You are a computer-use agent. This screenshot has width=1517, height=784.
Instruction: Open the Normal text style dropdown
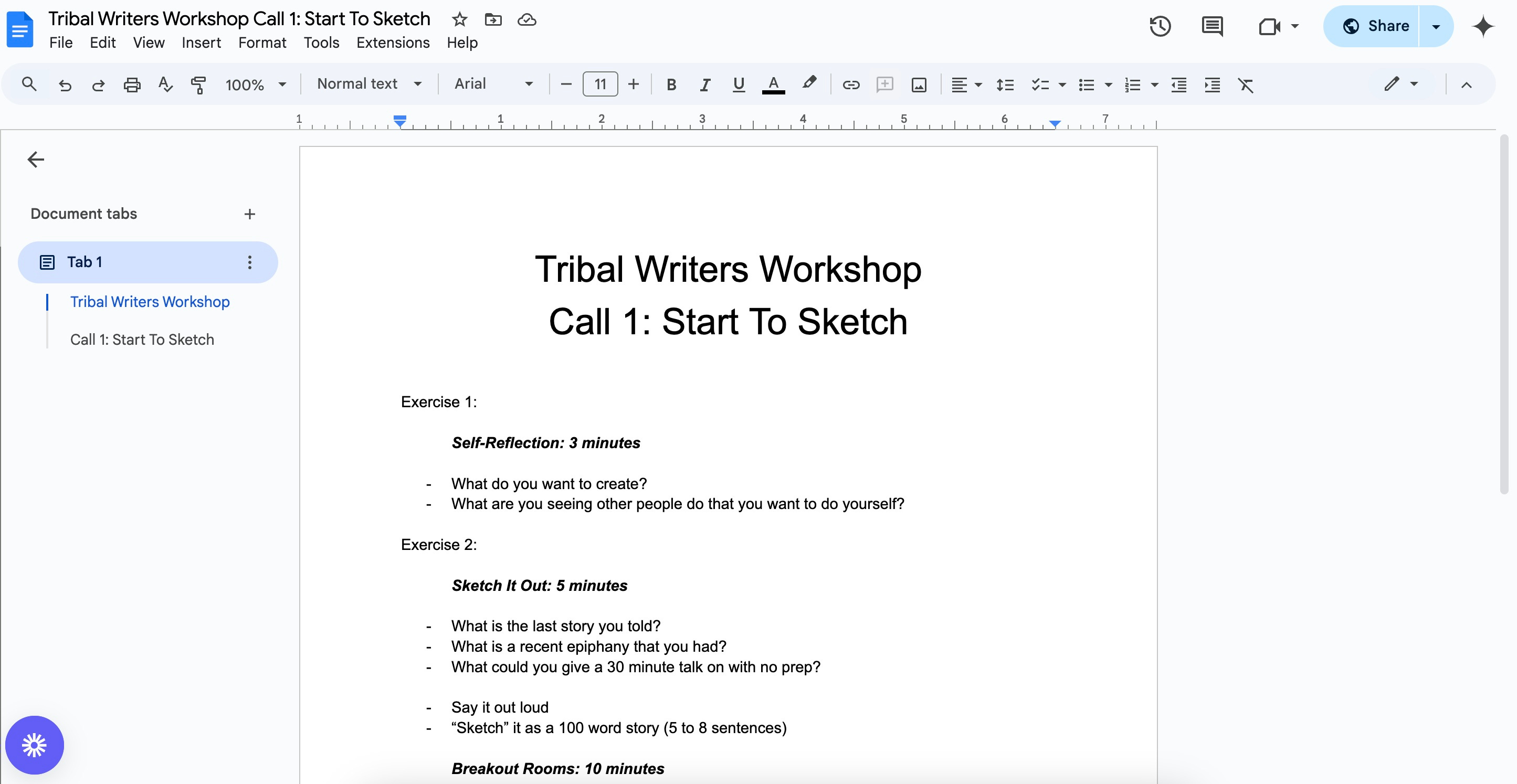[369, 84]
